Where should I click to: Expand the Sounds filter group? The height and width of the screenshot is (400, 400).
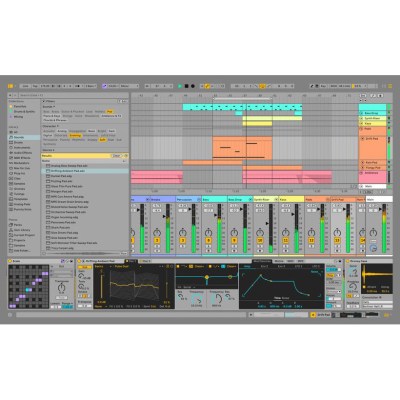point(49,107)
